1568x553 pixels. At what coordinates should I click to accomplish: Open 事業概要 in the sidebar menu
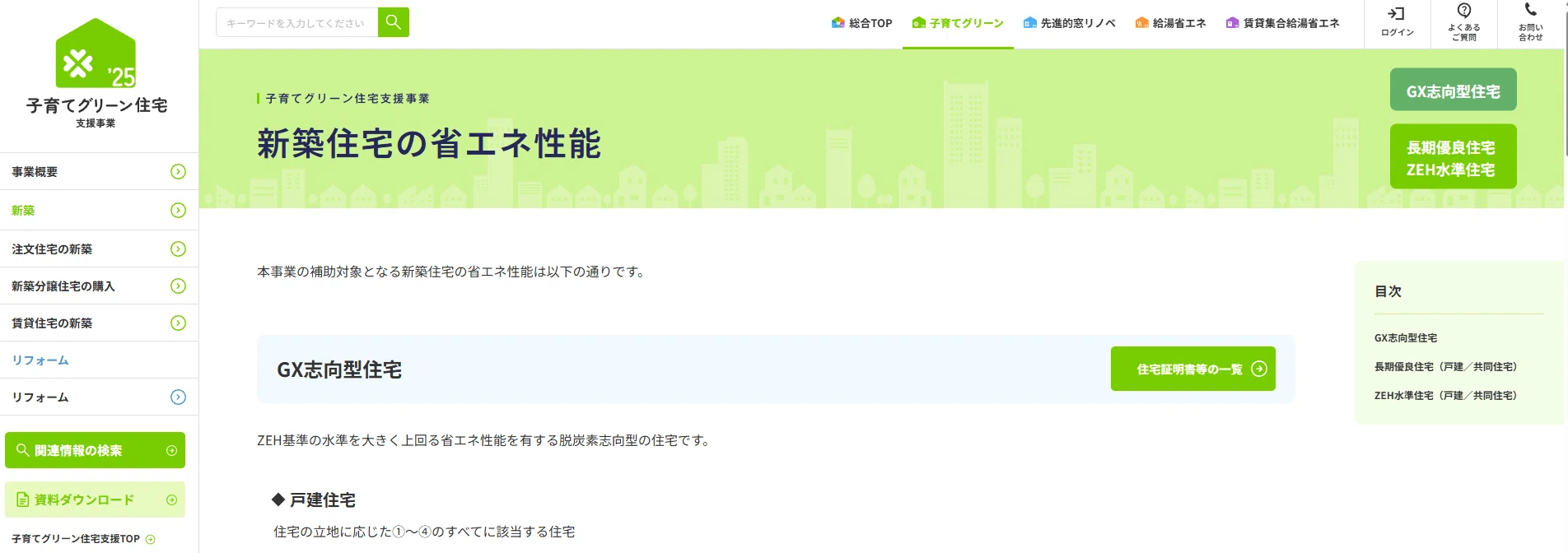click(99, 171)
